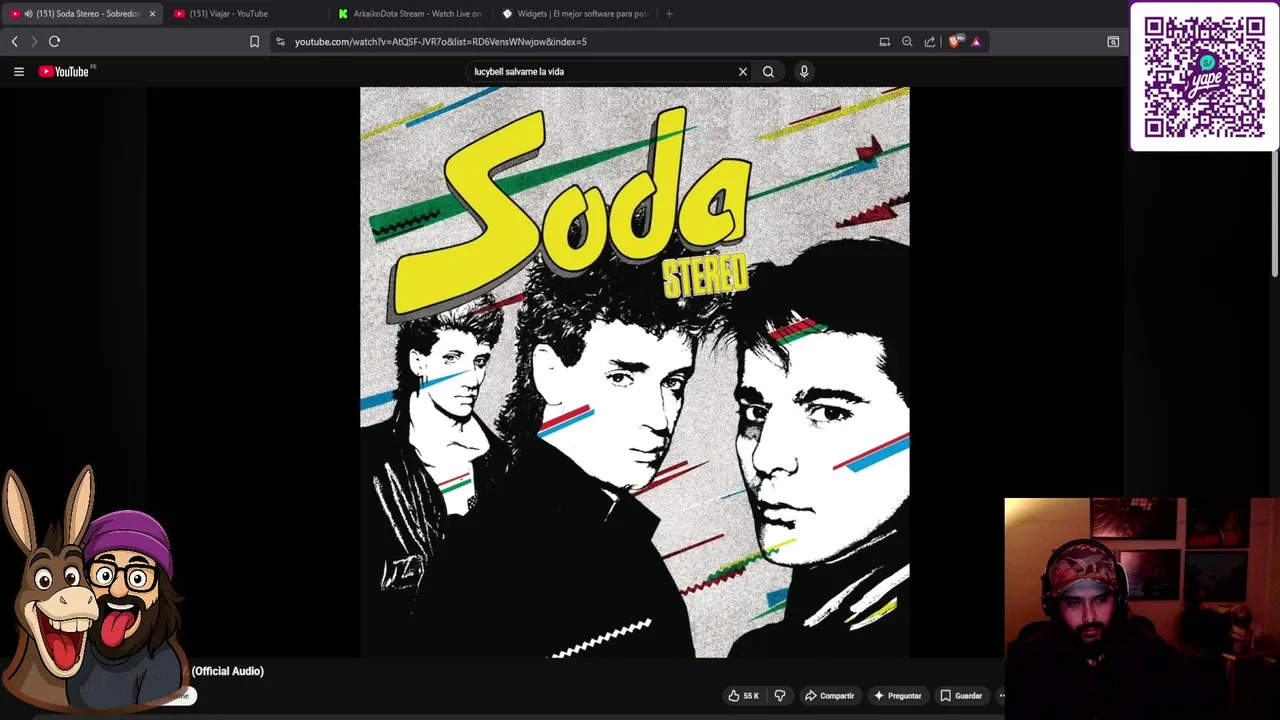Reload the page
The height and width of the screenshot is (720, 1280).
(x=55, y=41)
